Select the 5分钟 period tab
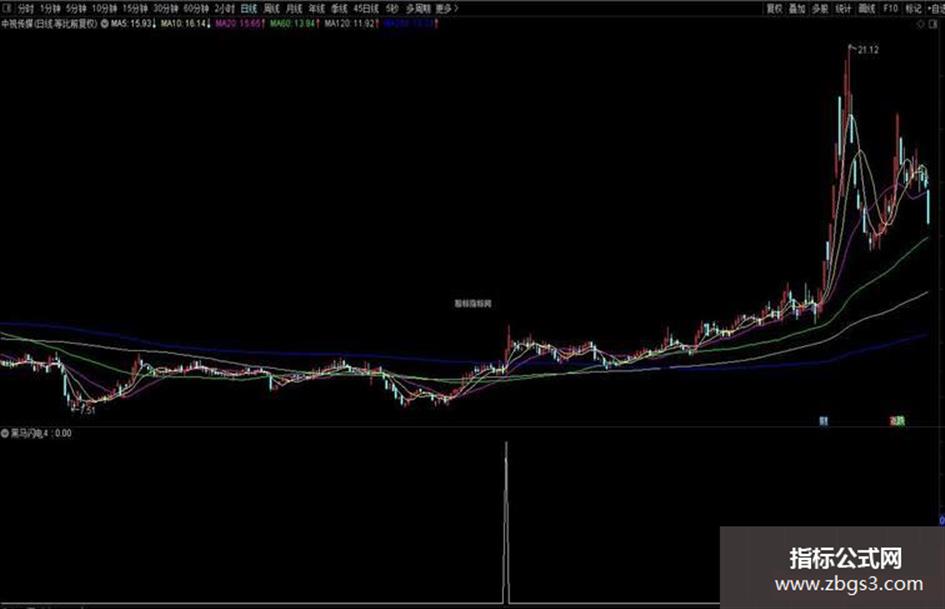 77,8
